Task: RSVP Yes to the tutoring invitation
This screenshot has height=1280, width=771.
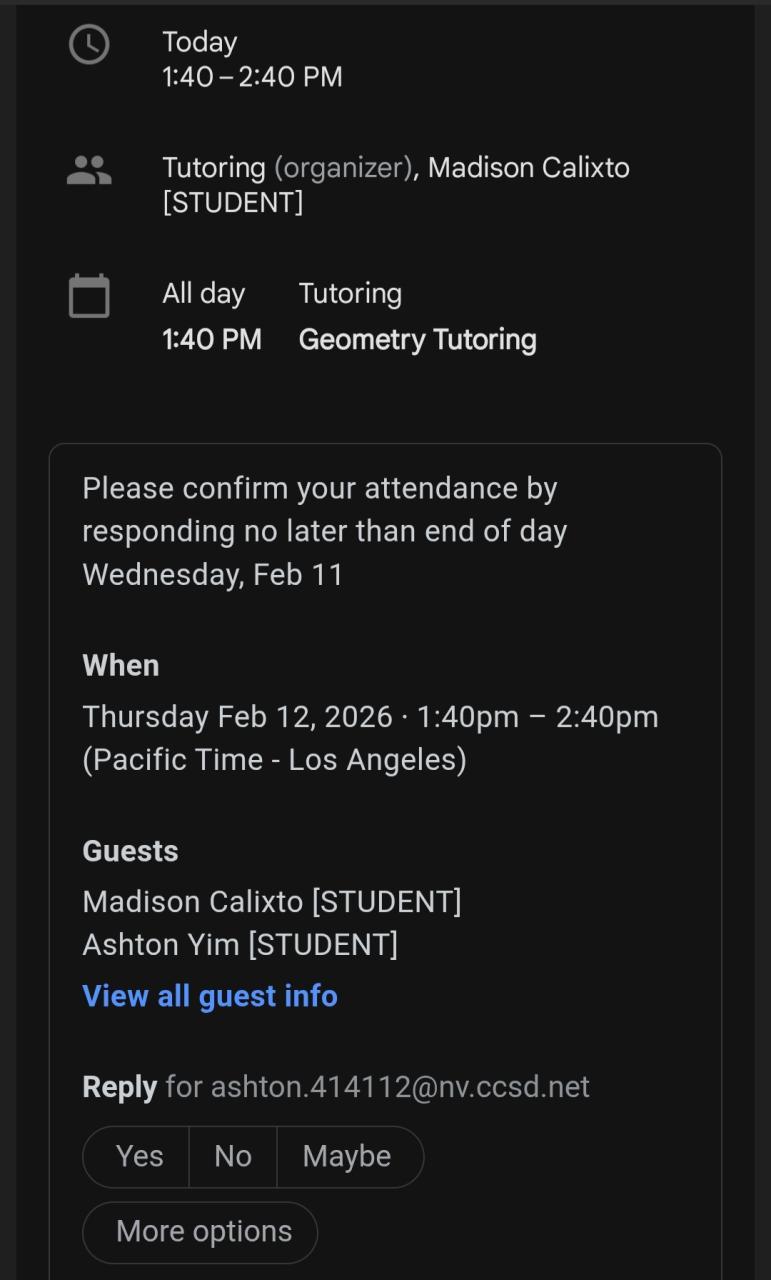Action: click(138, 1156)
